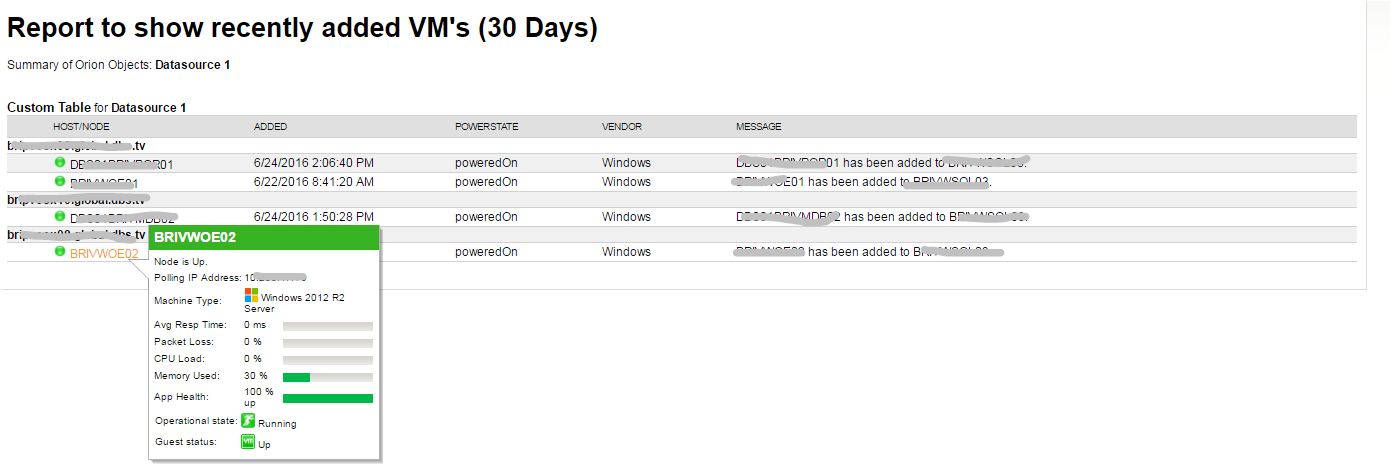Click green status icon in 2:06:40 PM row
This screenshot has width=1391, height=476.
coord(59,162)
